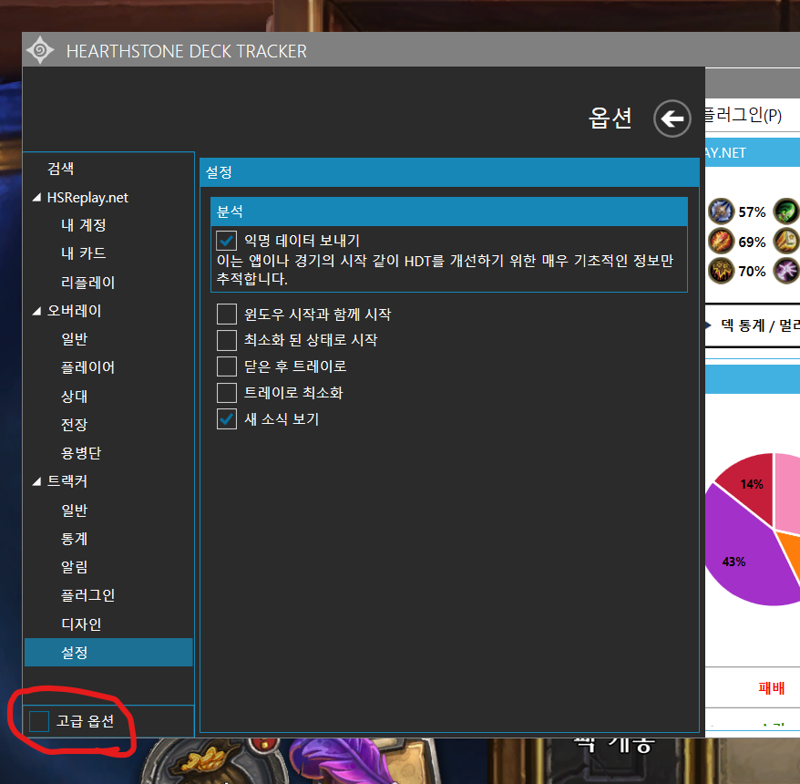The width and height of the screenshot is (800, 784).
Task: Expand the 덱 통계 section in background window
Action: 708,325
